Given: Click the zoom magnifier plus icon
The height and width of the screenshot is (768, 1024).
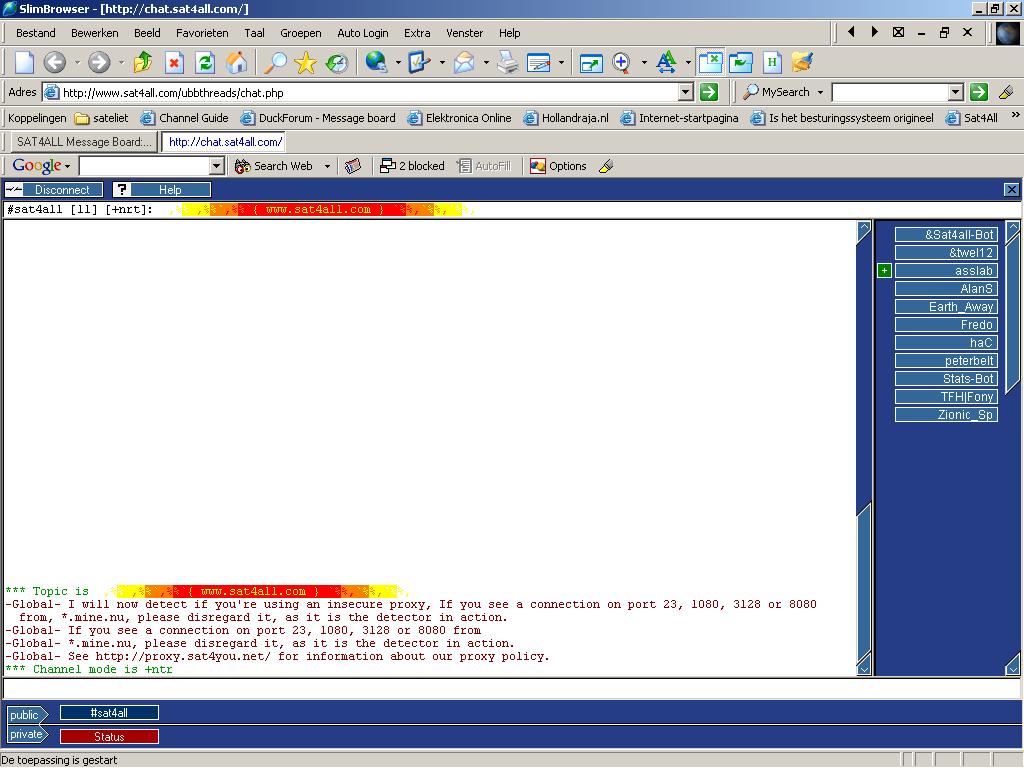Looking at the screenshot, I should [x=622, y=63].
